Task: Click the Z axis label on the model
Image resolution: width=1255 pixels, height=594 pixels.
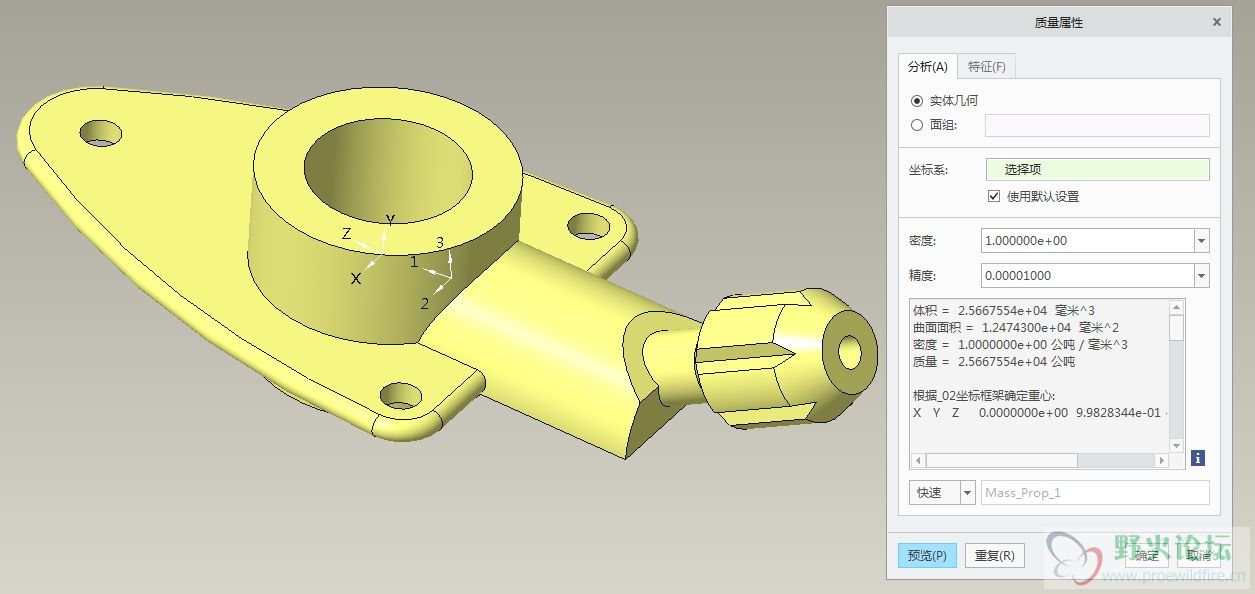Action: 347,233
